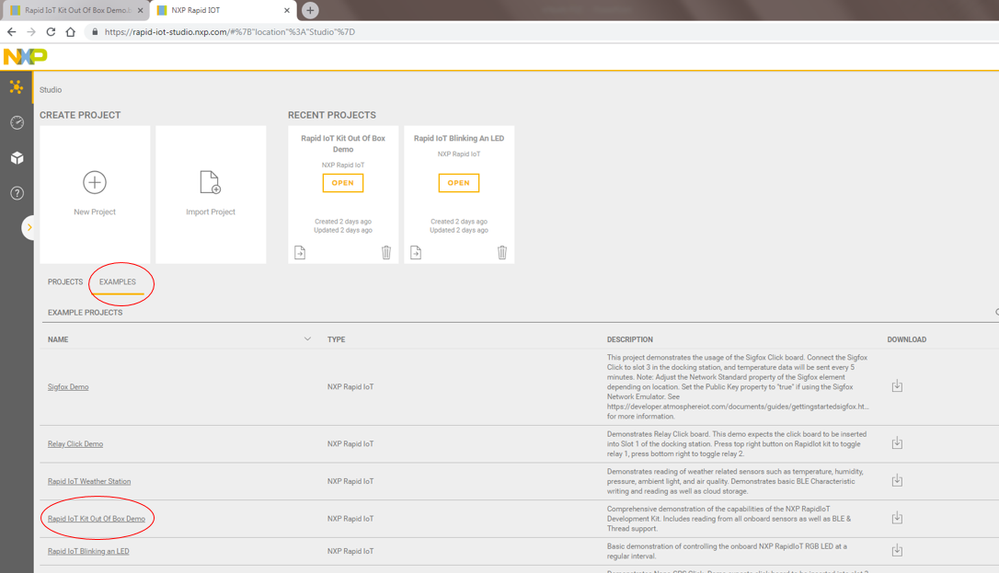Download the Sigfox Demo example
Screen dimensions: 999x573
click(897, 386)
